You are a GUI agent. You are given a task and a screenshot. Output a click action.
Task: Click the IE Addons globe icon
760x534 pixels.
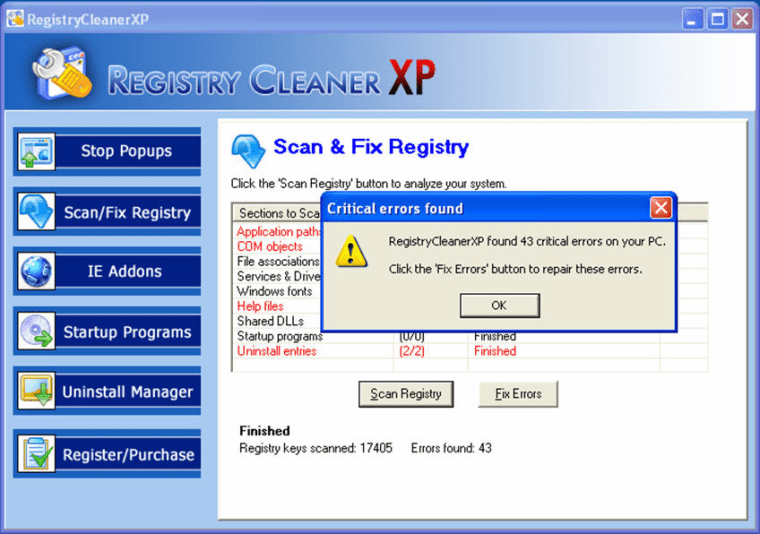(x=36, y=271)
